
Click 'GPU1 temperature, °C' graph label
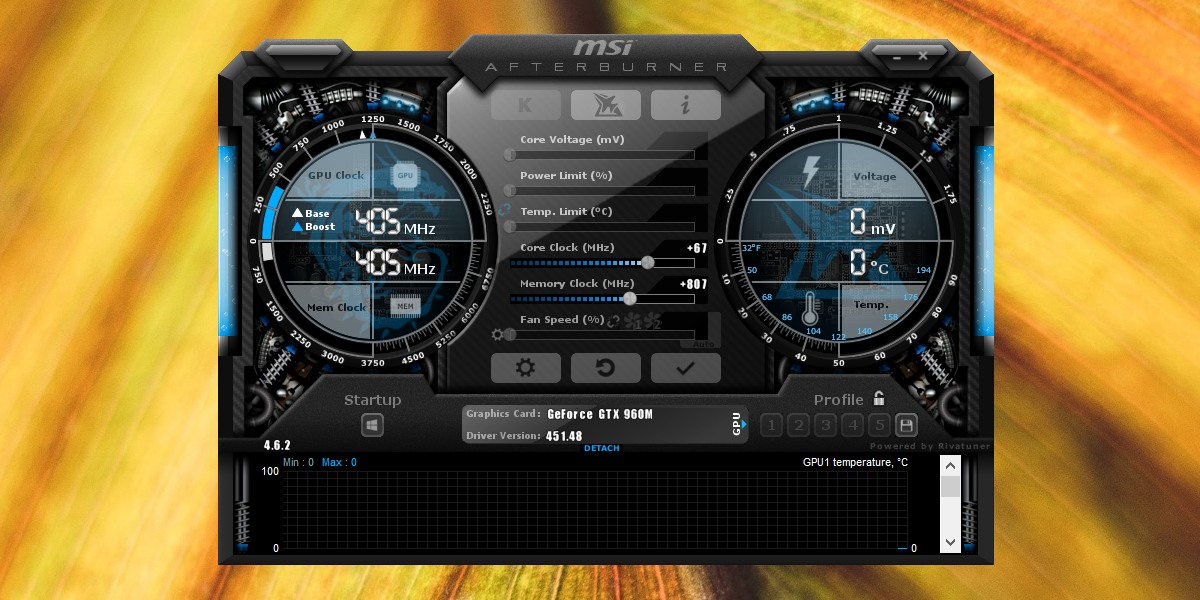tap(855, 462)
